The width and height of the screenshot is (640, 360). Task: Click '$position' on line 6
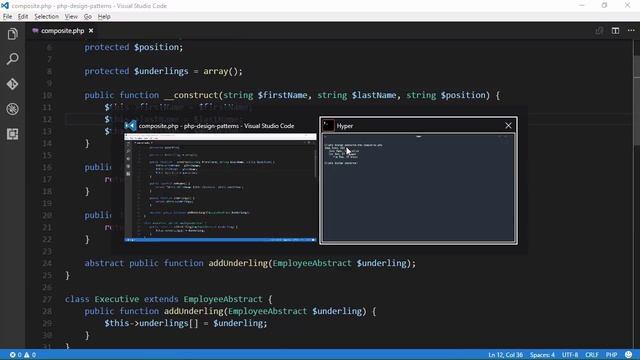[x=156, y=47]
